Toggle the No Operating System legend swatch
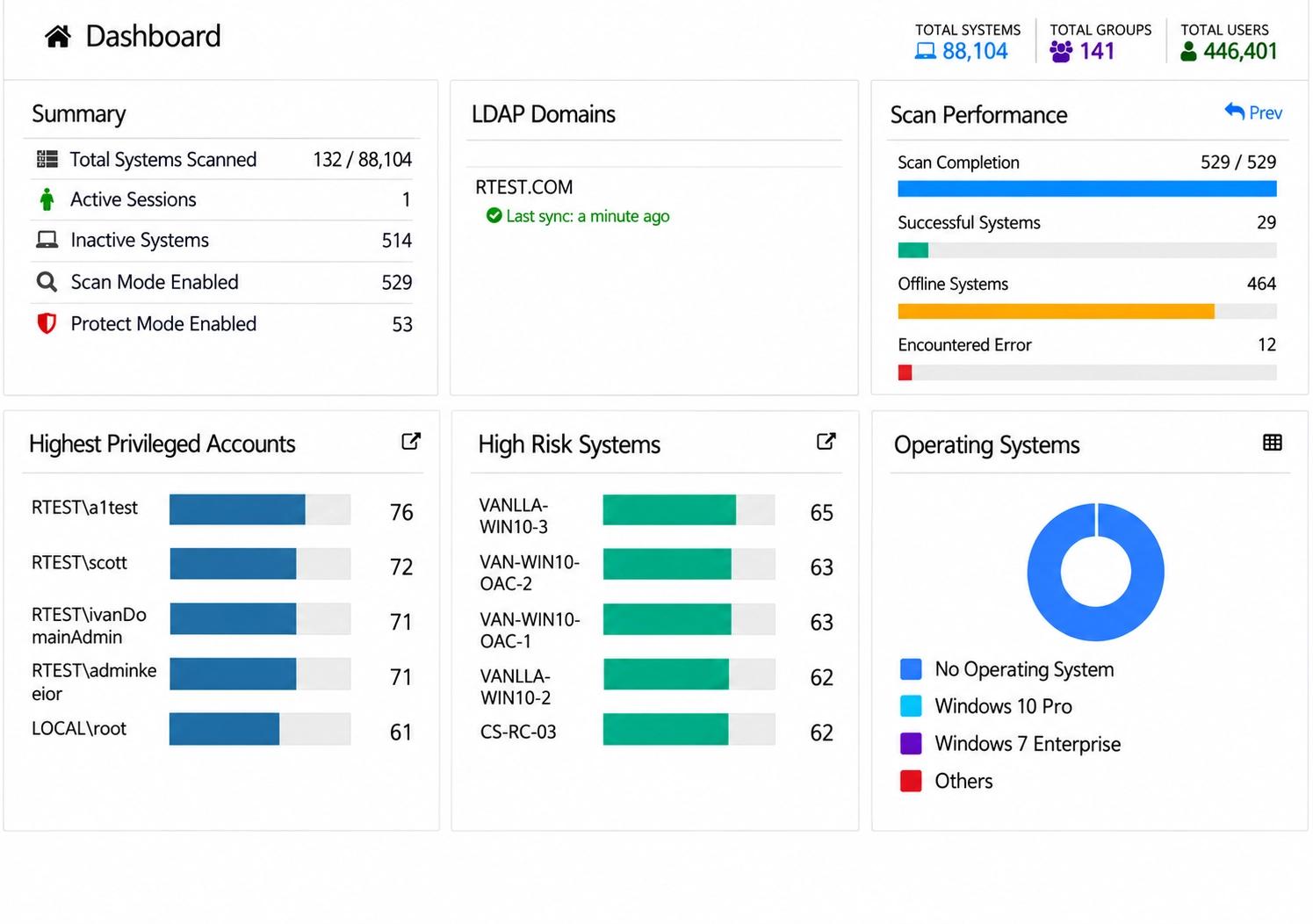Viewport: 1313px width, 924px height. (912, 669)
